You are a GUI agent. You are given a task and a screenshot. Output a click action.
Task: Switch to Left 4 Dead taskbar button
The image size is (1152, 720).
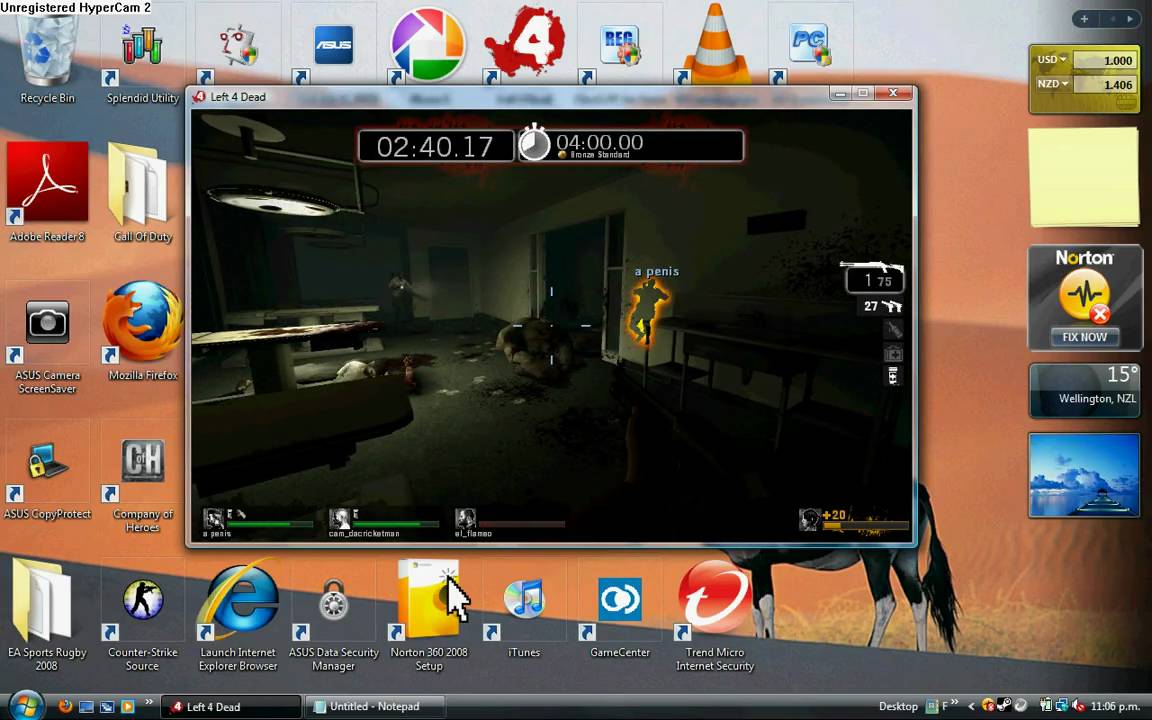(x=231, y=707)
